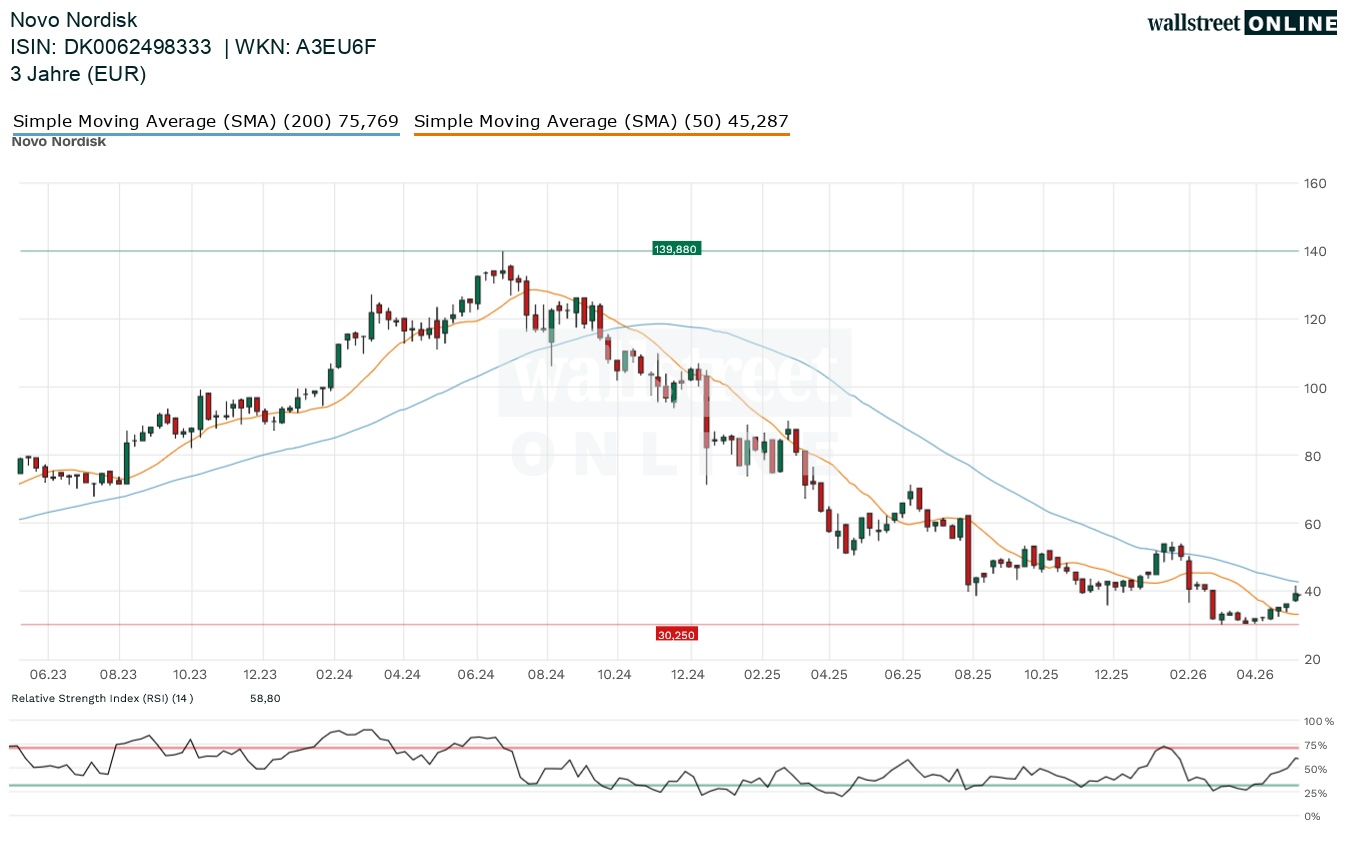Click the 08.23 date axis label
The image size is (1349, 843).
pyautogui.click(x=118, y=675)
